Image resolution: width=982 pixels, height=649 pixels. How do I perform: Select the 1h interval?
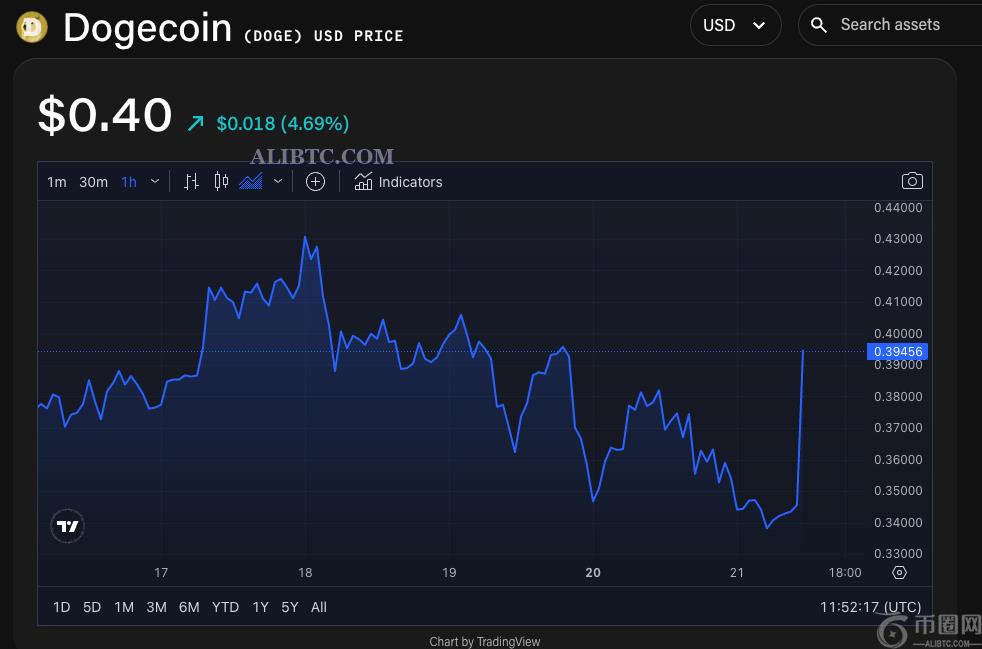[x=129, y=182]
